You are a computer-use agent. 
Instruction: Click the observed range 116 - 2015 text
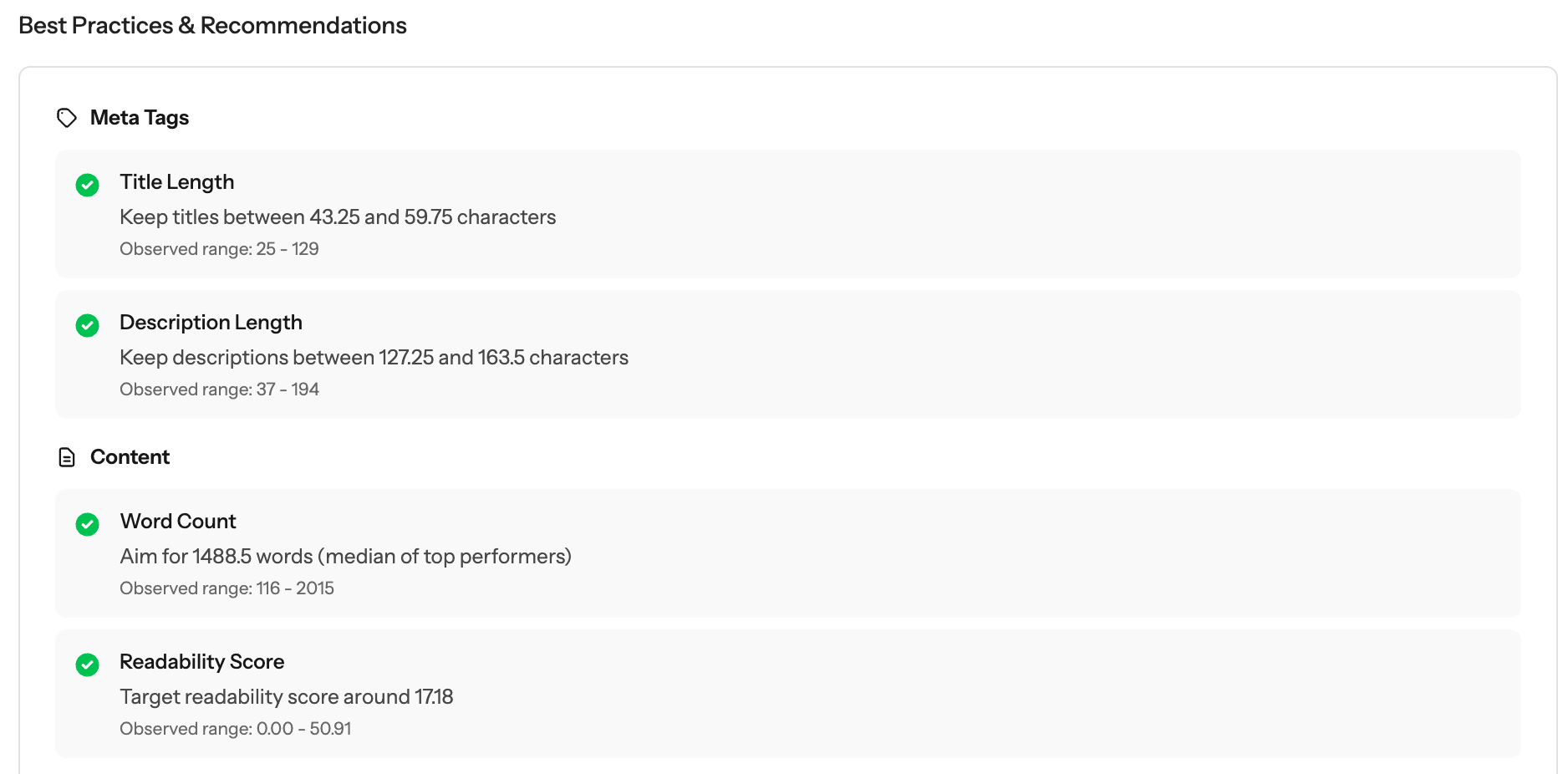227,588
